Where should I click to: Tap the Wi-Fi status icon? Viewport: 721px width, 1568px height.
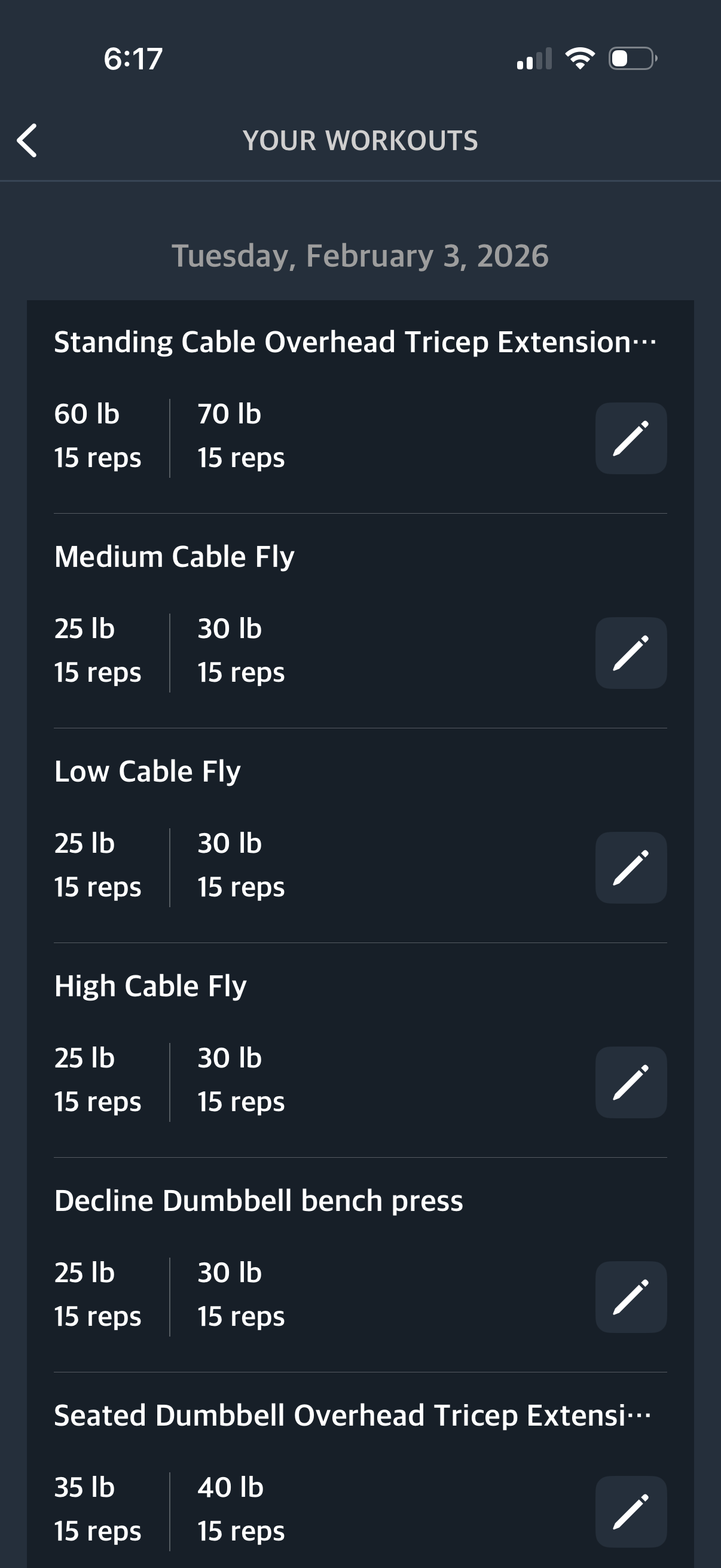tap(580, 59)
